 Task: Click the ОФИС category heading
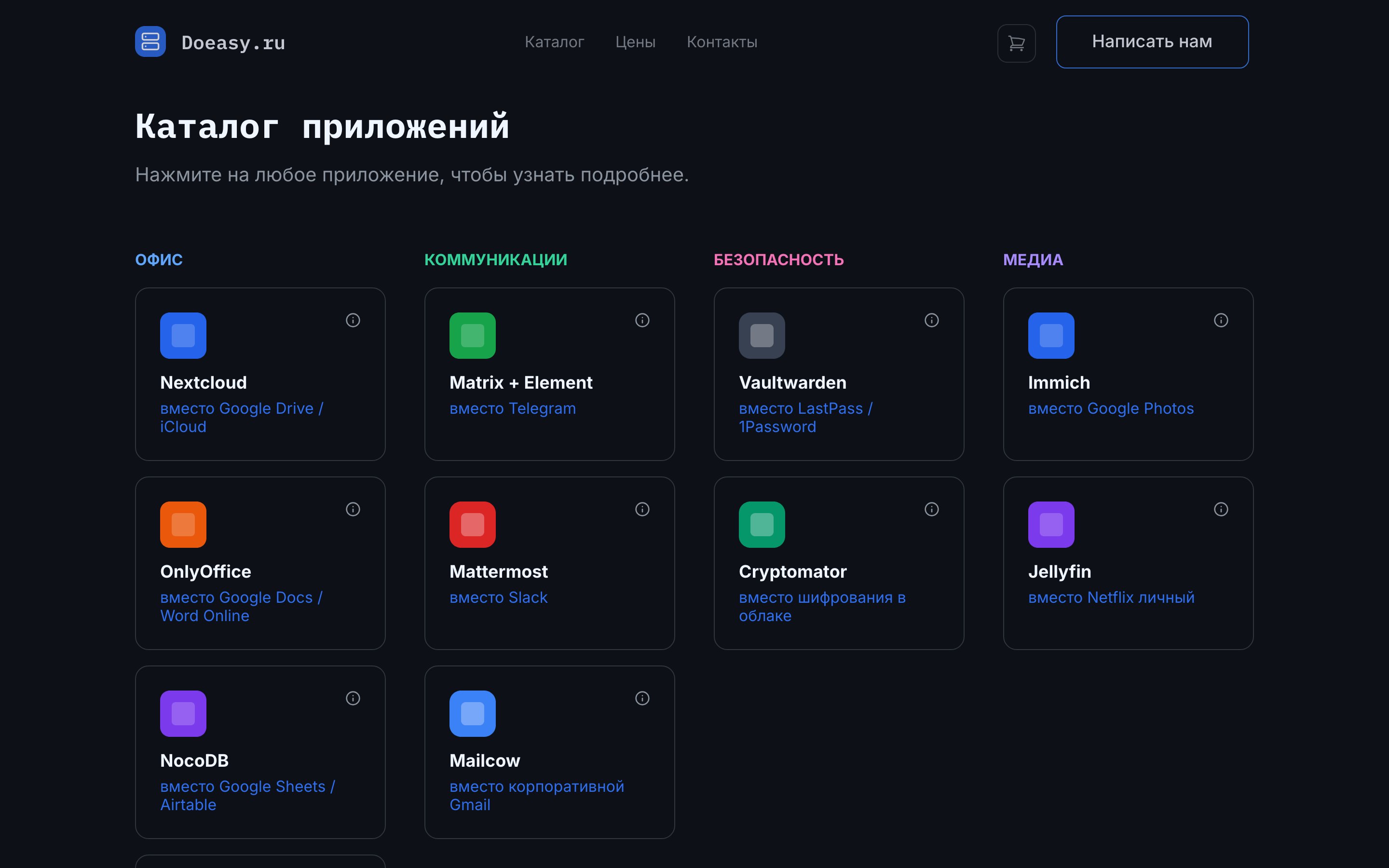point(158,259)
